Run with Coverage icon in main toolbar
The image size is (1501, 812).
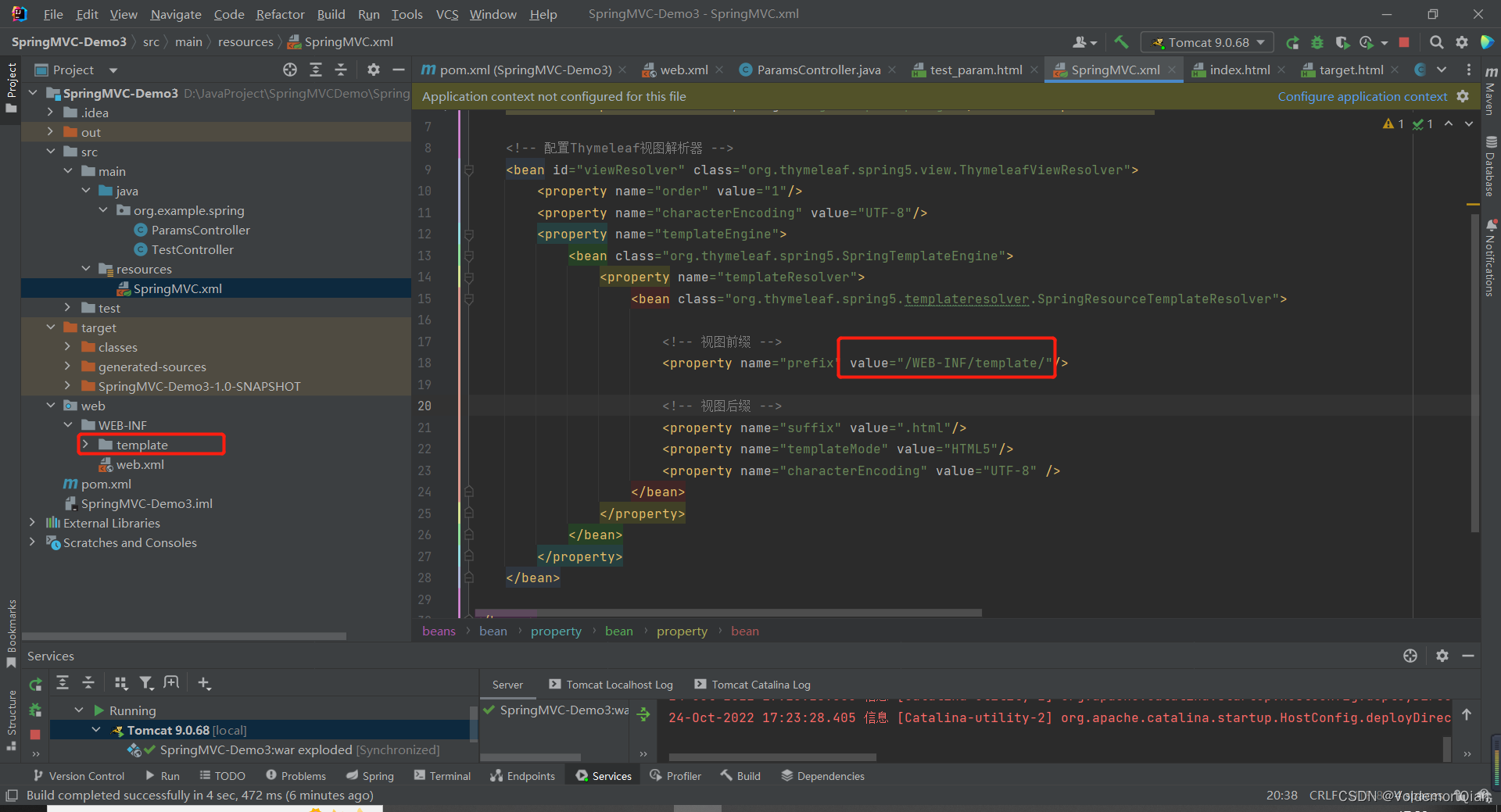[x=1342, y=42]
